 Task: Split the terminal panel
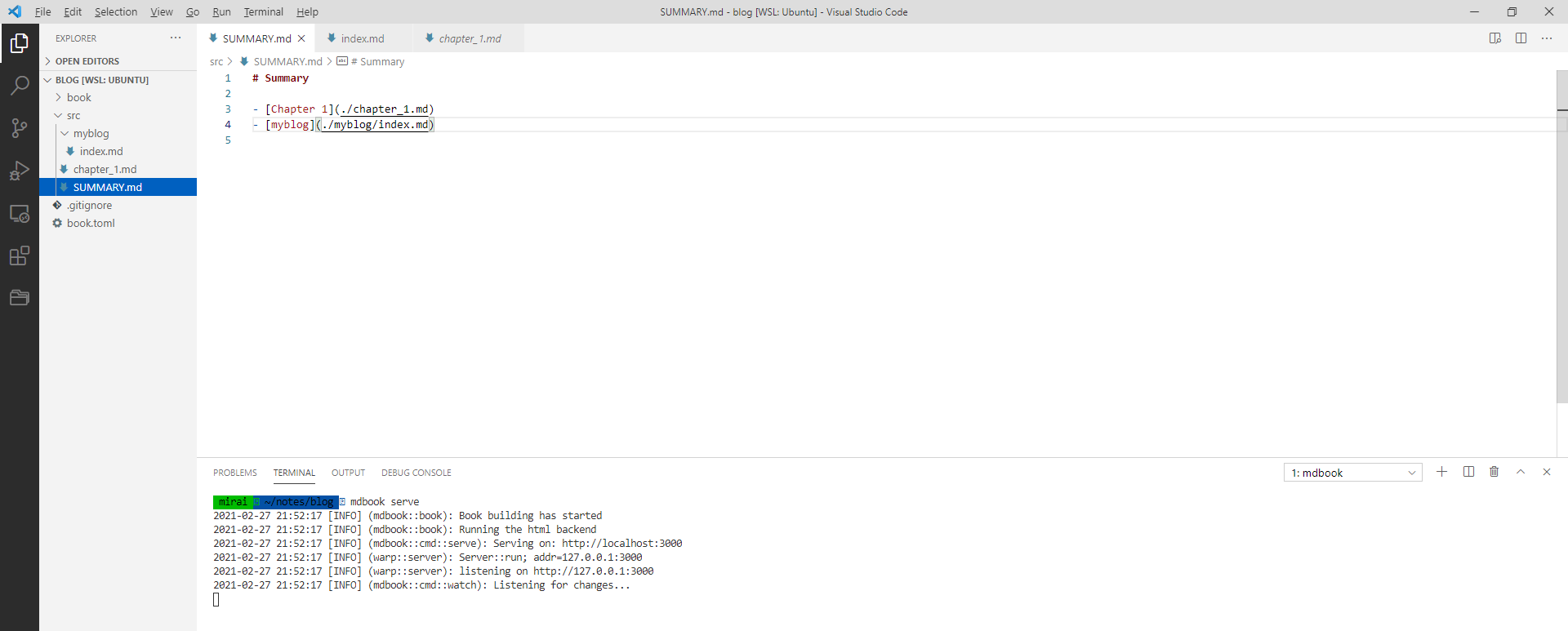[x=1468, y=472]
